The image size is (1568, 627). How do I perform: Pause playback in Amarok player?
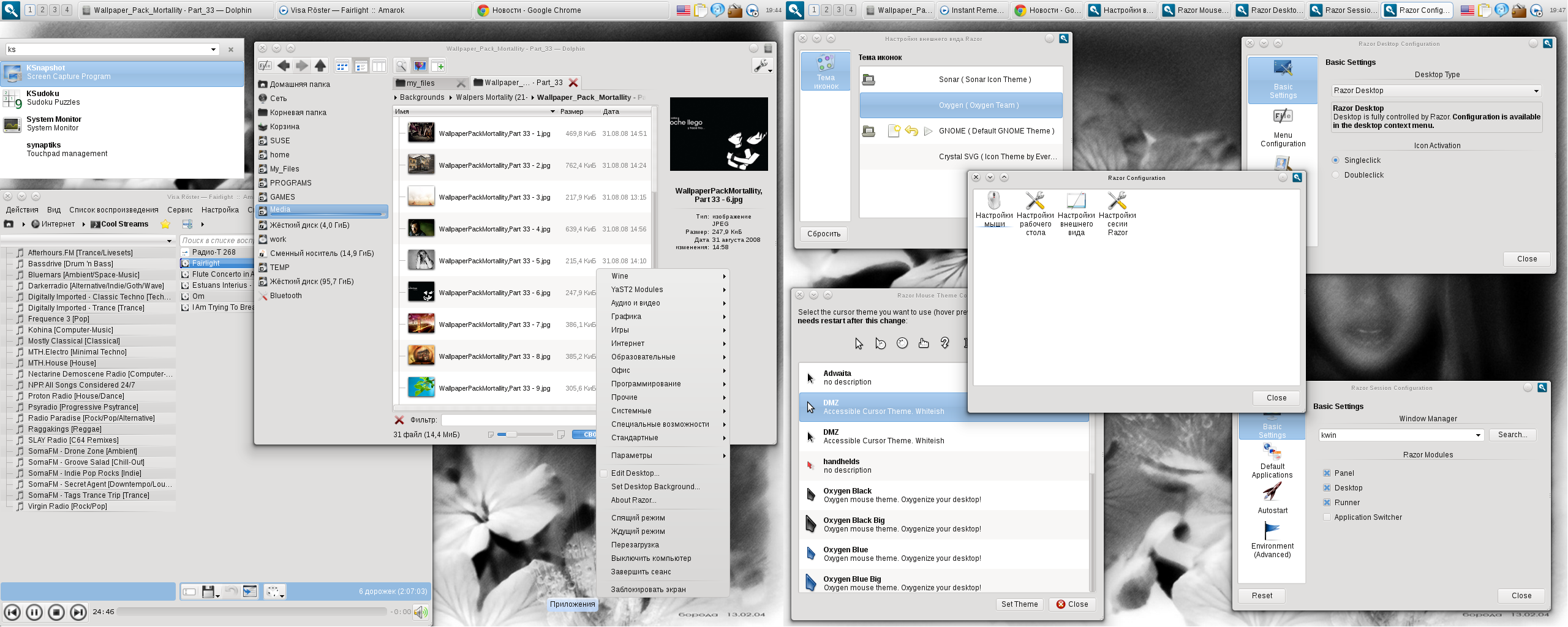pyautogui.click(x=34, y=612)
